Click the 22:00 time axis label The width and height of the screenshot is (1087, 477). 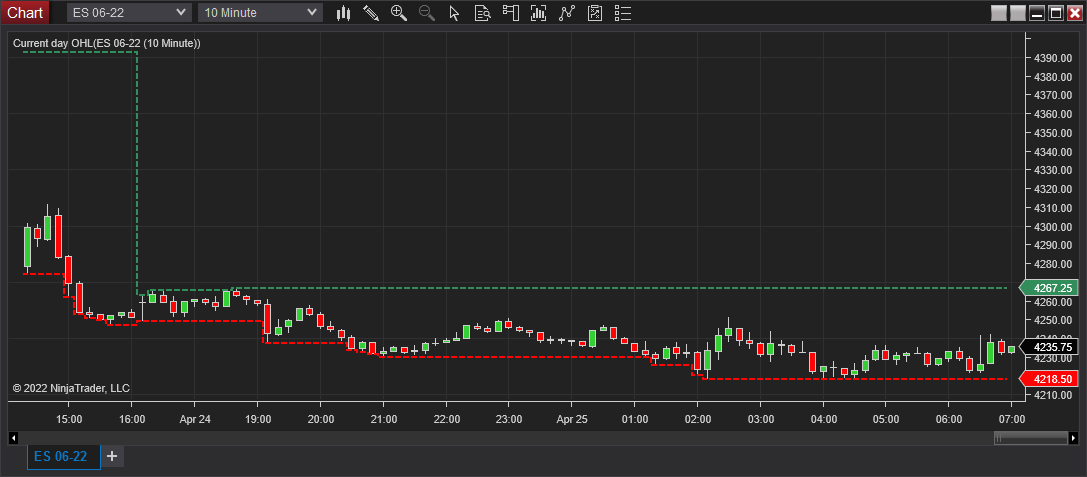446,419
